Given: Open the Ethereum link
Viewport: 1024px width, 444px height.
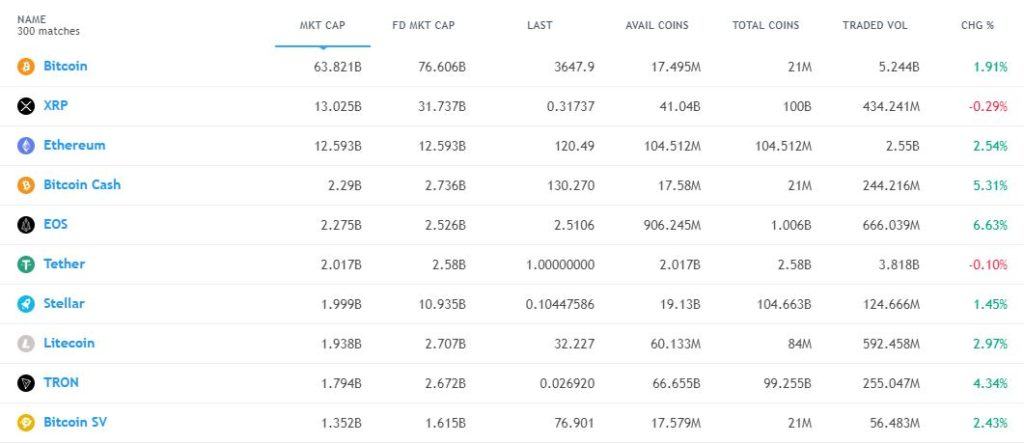Looking at the screenshot, I should 74,145.
